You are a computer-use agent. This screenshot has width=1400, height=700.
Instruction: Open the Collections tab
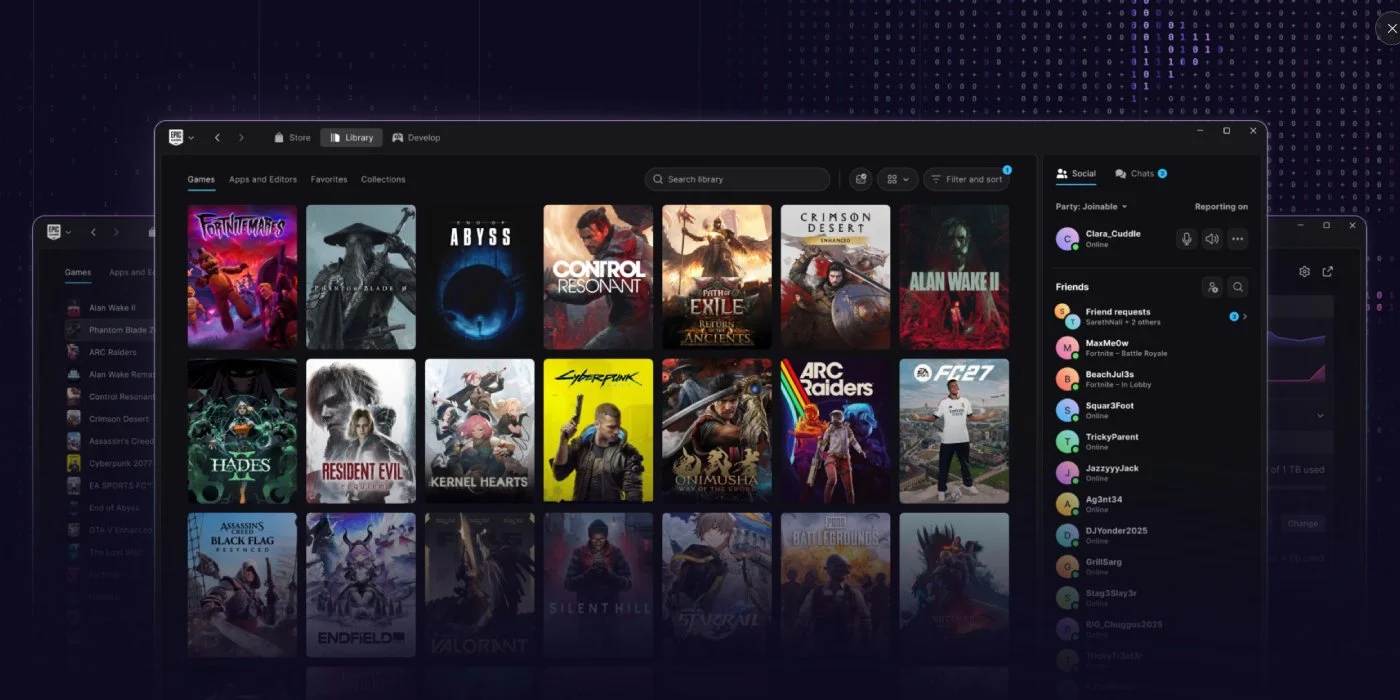click(383, 180)
